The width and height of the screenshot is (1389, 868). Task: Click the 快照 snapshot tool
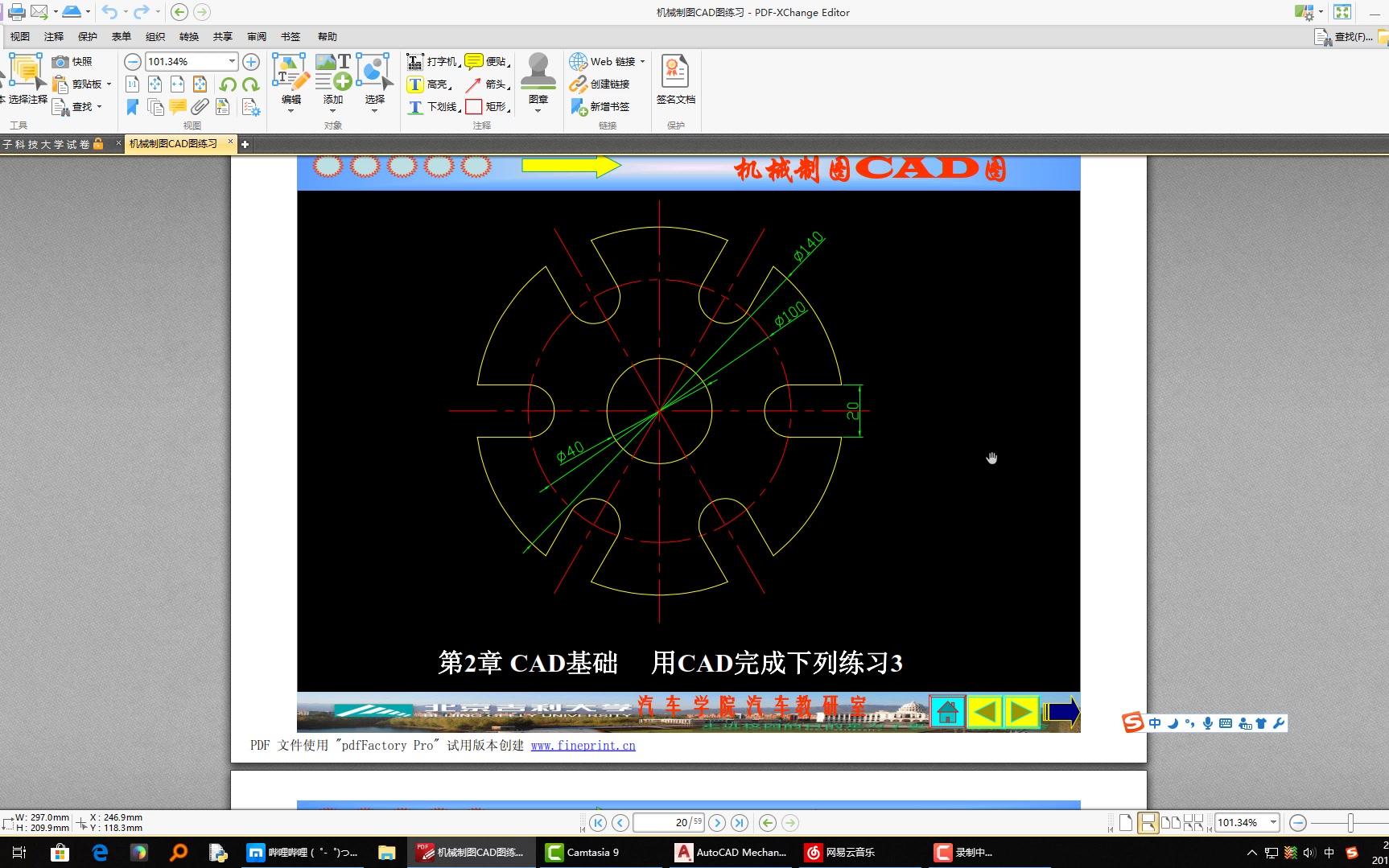tap(72, 61)
